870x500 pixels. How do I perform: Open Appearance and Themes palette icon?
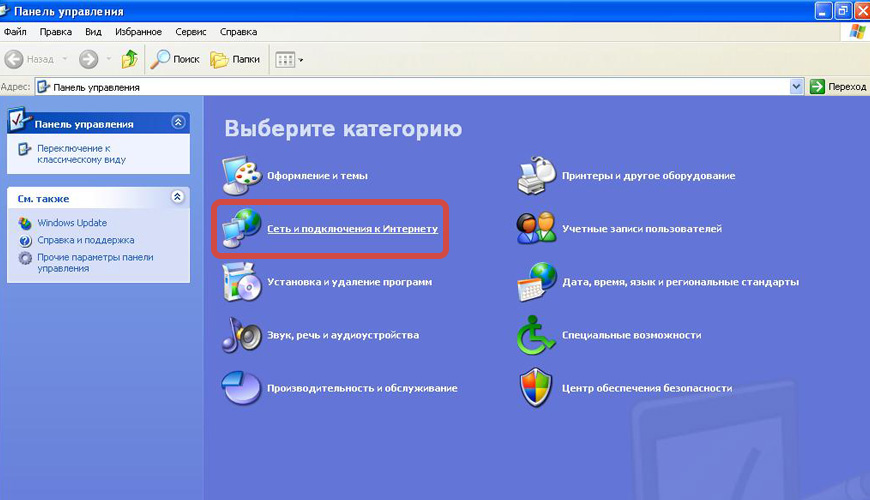tap(242, 176)
